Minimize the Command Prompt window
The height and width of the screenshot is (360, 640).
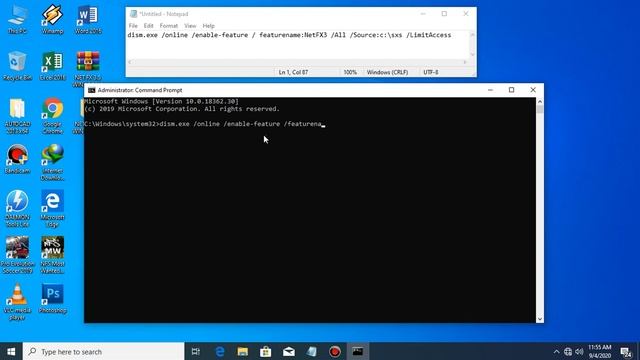coord(490,90)
